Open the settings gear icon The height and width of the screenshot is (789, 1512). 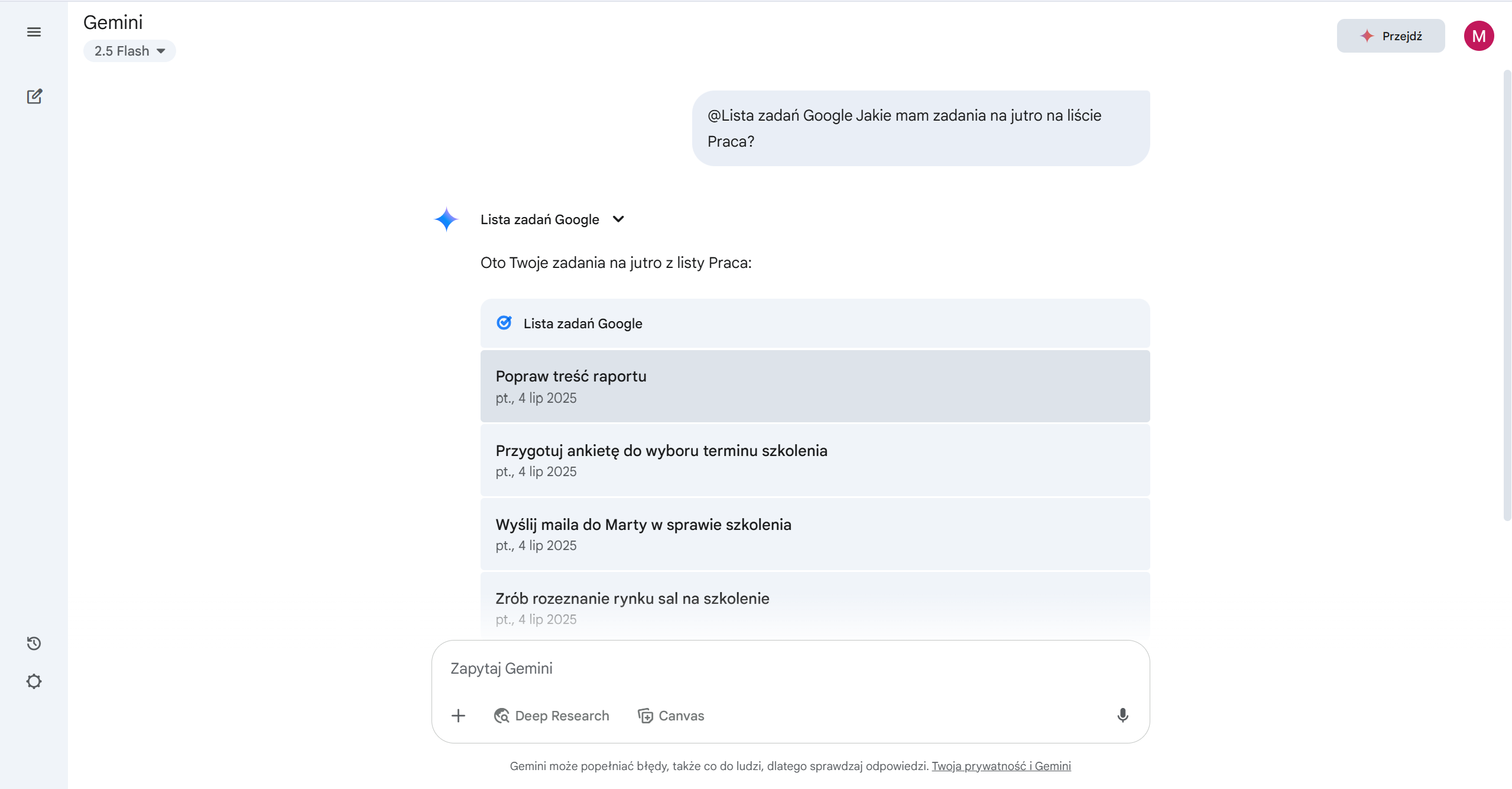click(x=34, y=681)
